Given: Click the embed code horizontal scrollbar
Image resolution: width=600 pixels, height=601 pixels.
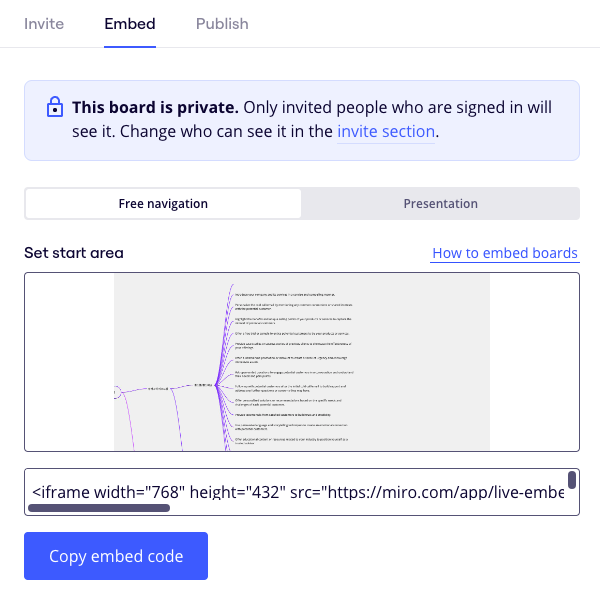Looking at the screenshot, I should coord(99,508).
